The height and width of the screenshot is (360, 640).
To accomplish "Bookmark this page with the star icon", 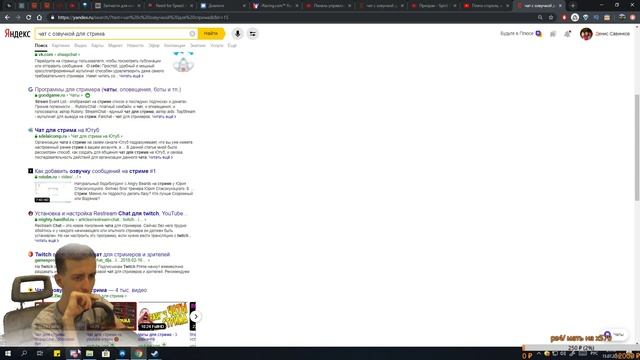I will click(551, 18).
